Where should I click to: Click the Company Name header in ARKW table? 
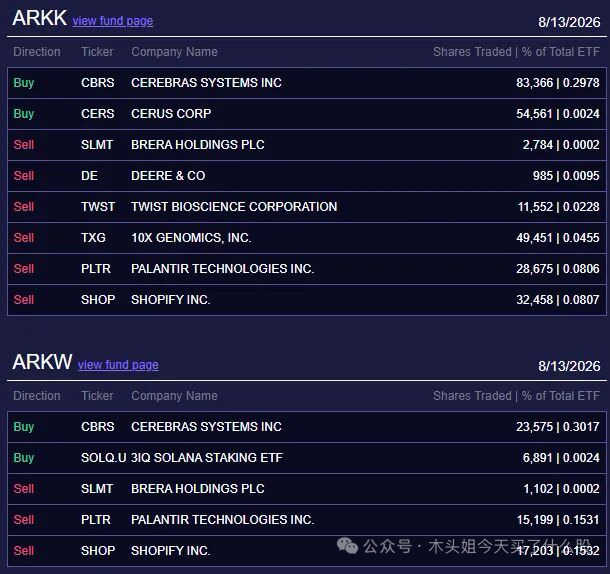(174, 396)
